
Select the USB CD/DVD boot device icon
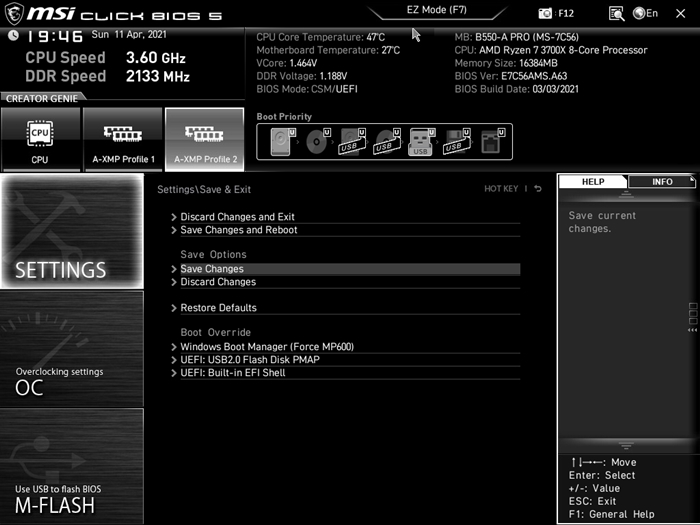tap(387, 142)
